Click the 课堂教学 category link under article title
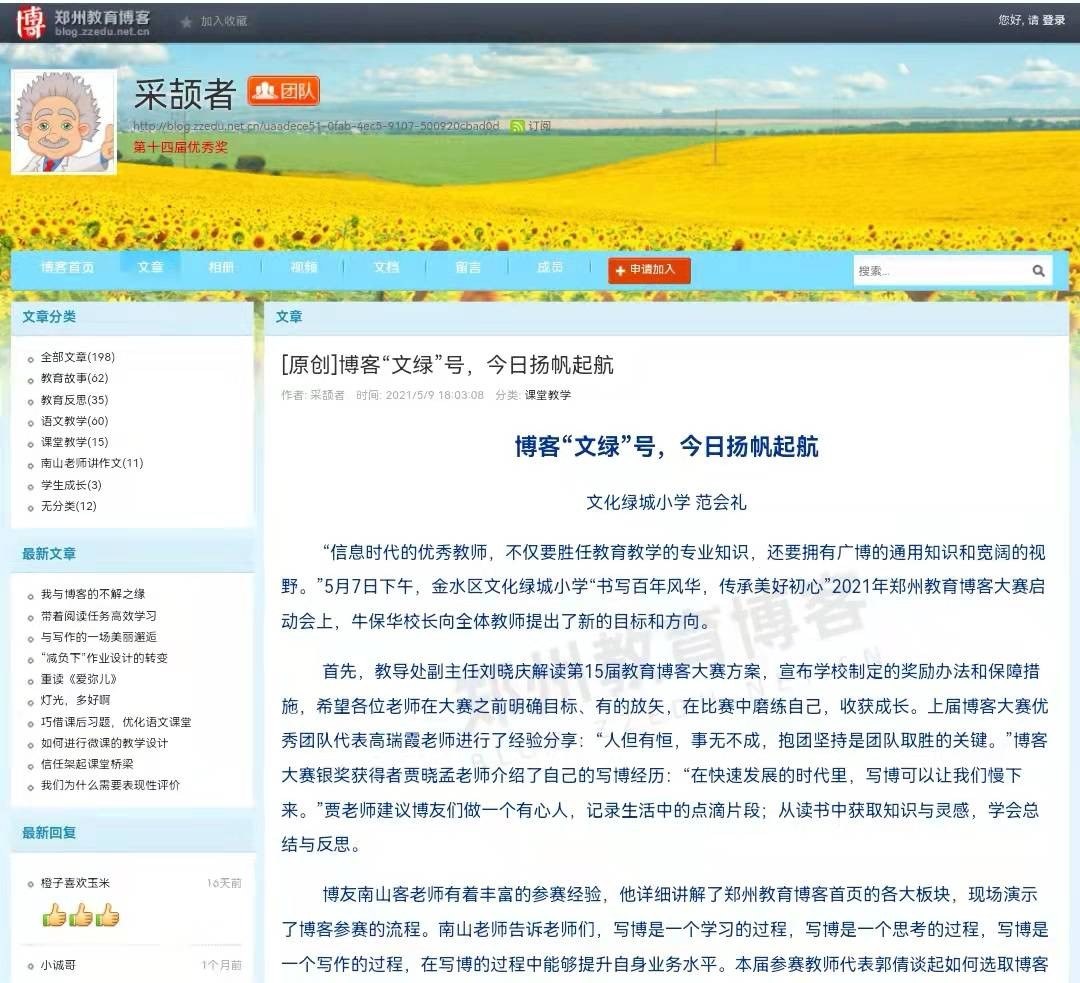The image size is (1080, 983). (548, 395)
